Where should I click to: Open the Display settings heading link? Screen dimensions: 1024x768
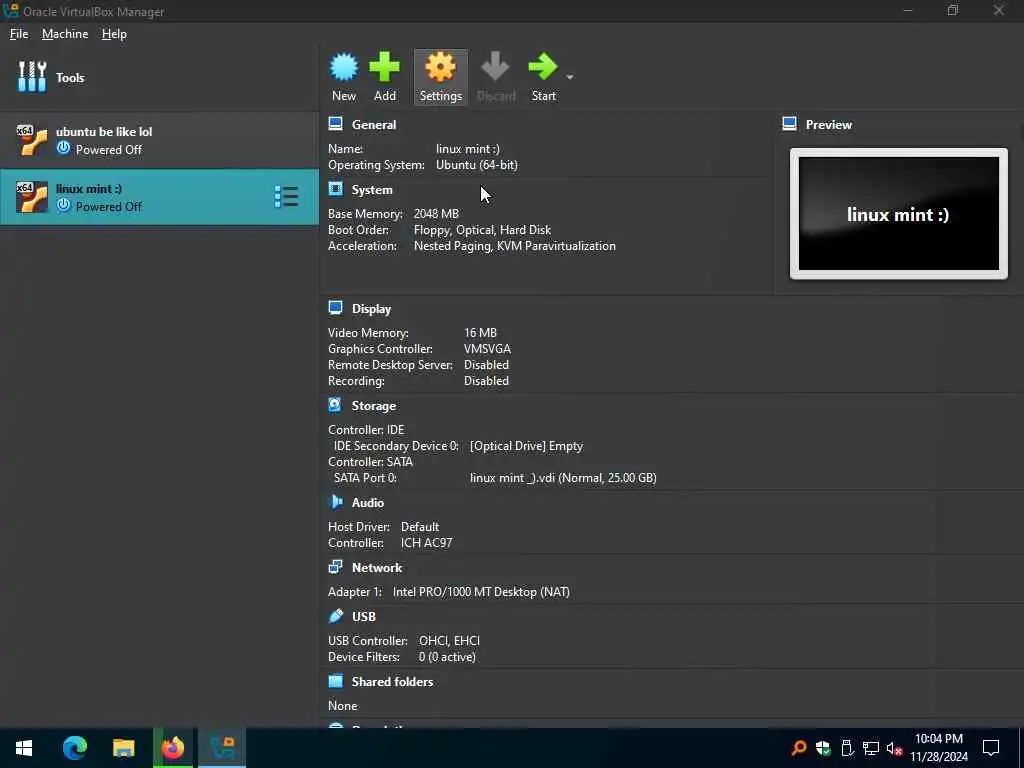[372, 309]
